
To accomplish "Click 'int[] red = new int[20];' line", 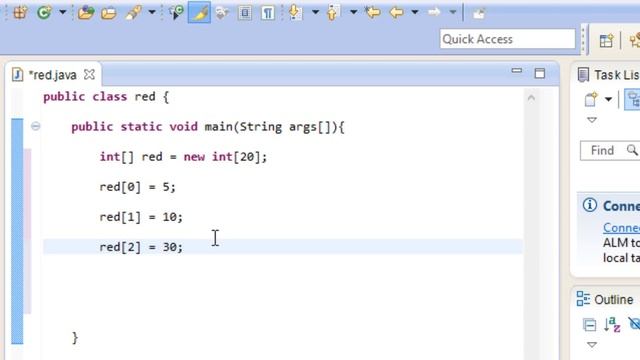I will pos(183,157).
